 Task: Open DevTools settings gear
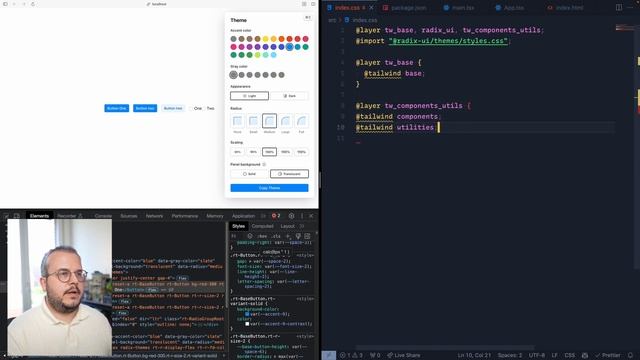(x=291, y=216)
